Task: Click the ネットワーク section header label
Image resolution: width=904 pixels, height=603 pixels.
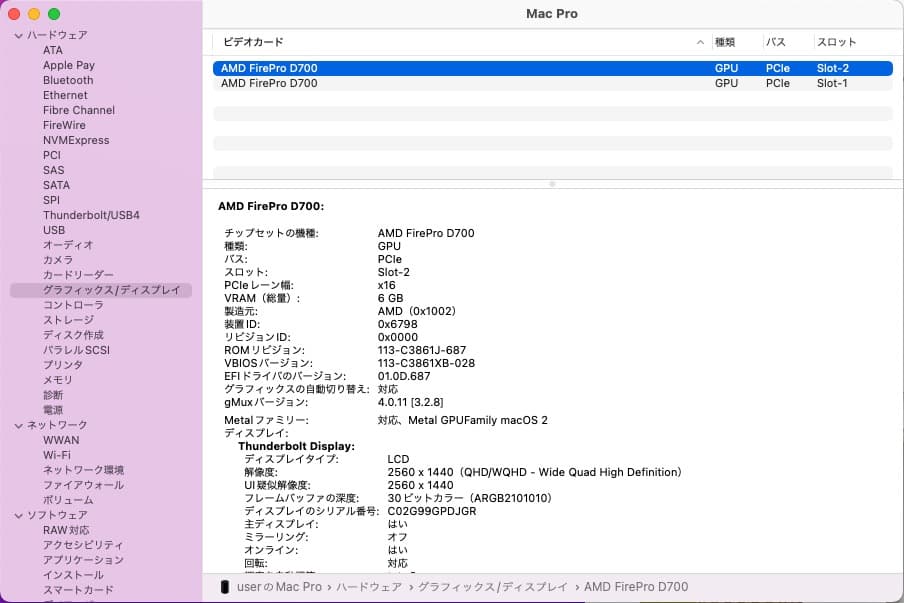Action: coord(57,425)
